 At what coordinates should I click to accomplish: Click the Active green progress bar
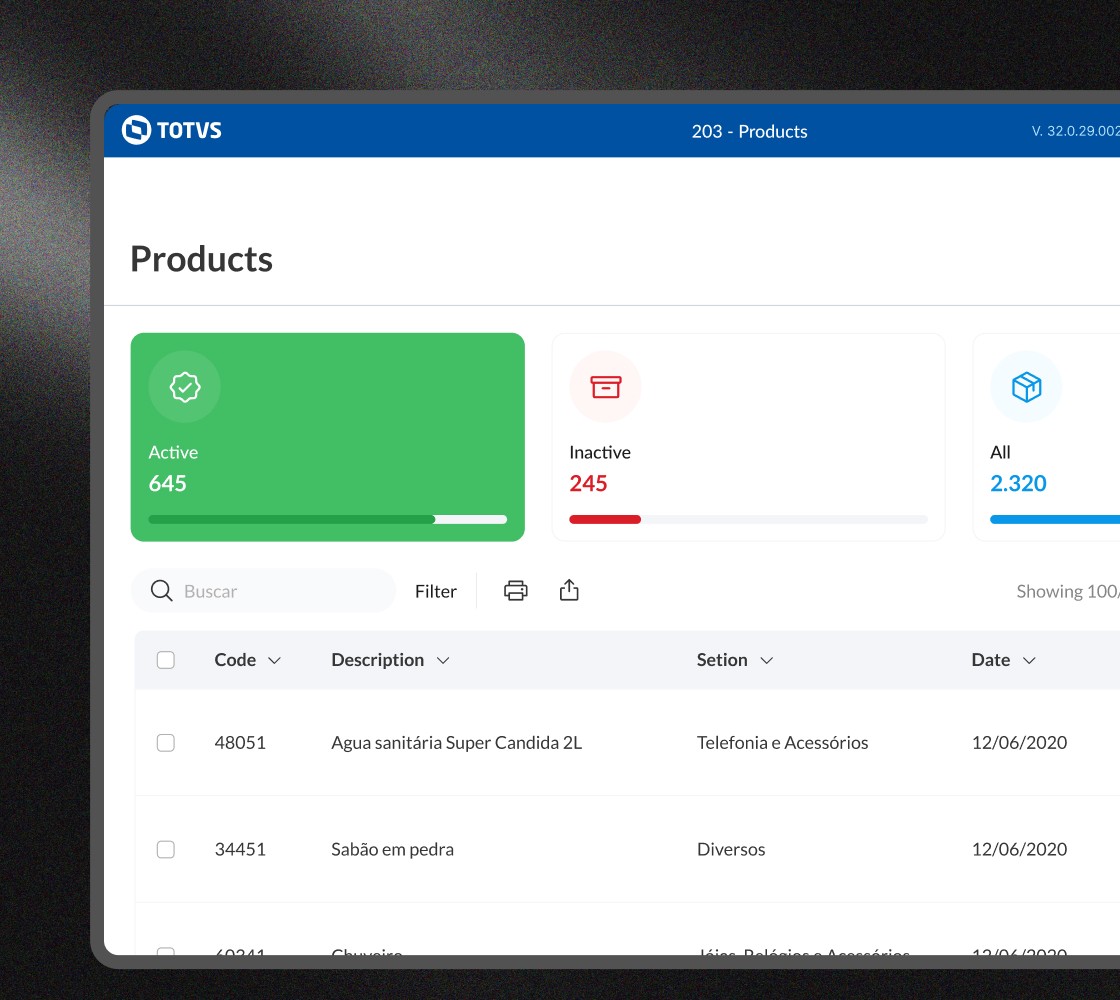tap(328, 519)
